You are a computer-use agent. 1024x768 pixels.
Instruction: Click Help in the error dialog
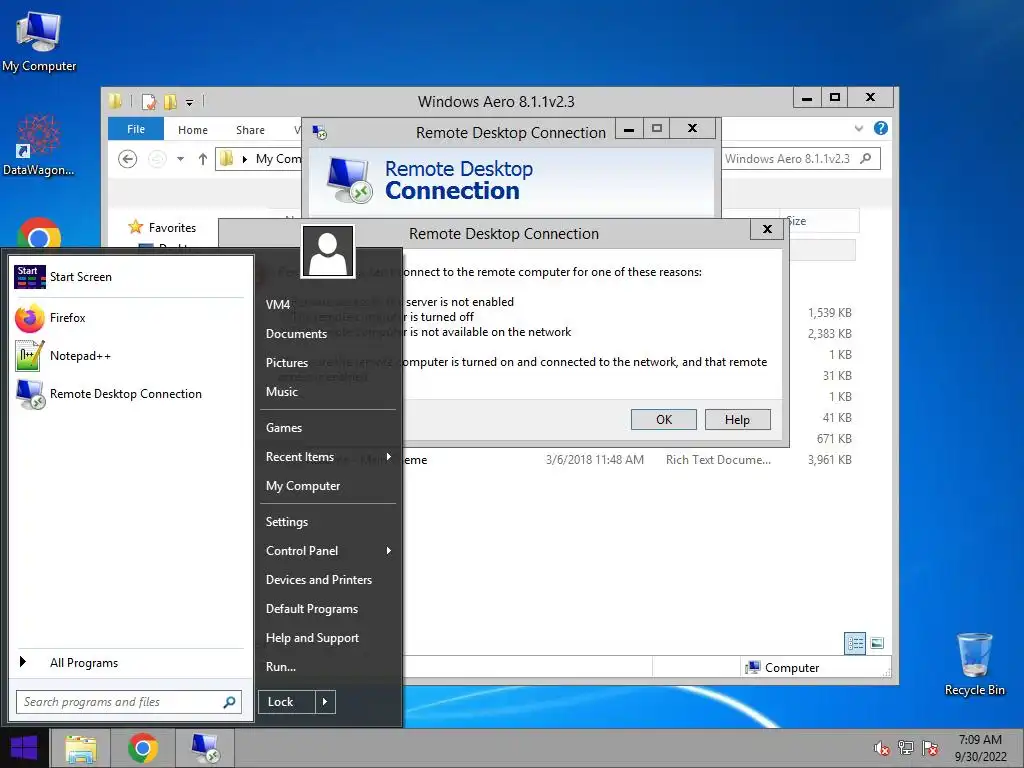737,419
